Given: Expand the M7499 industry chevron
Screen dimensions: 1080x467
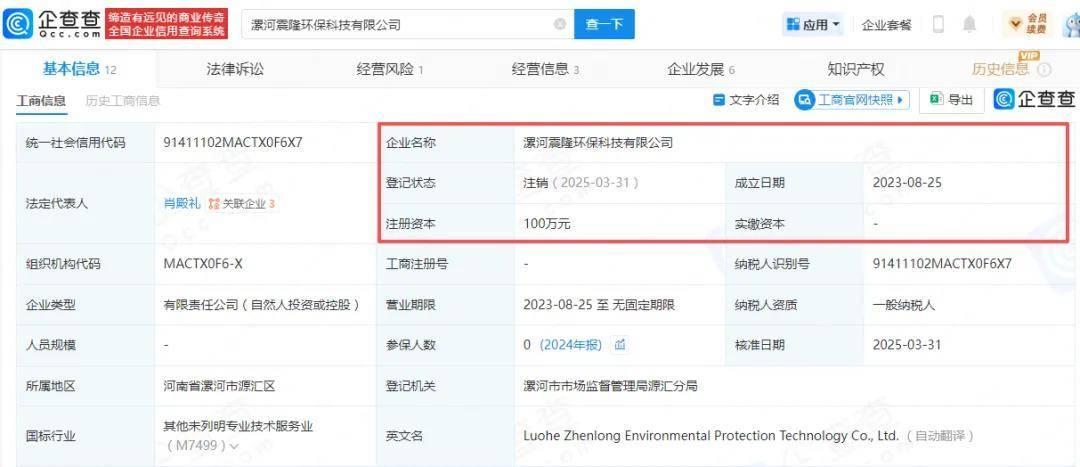Looking at the screenshot, I should coord(234,446).
